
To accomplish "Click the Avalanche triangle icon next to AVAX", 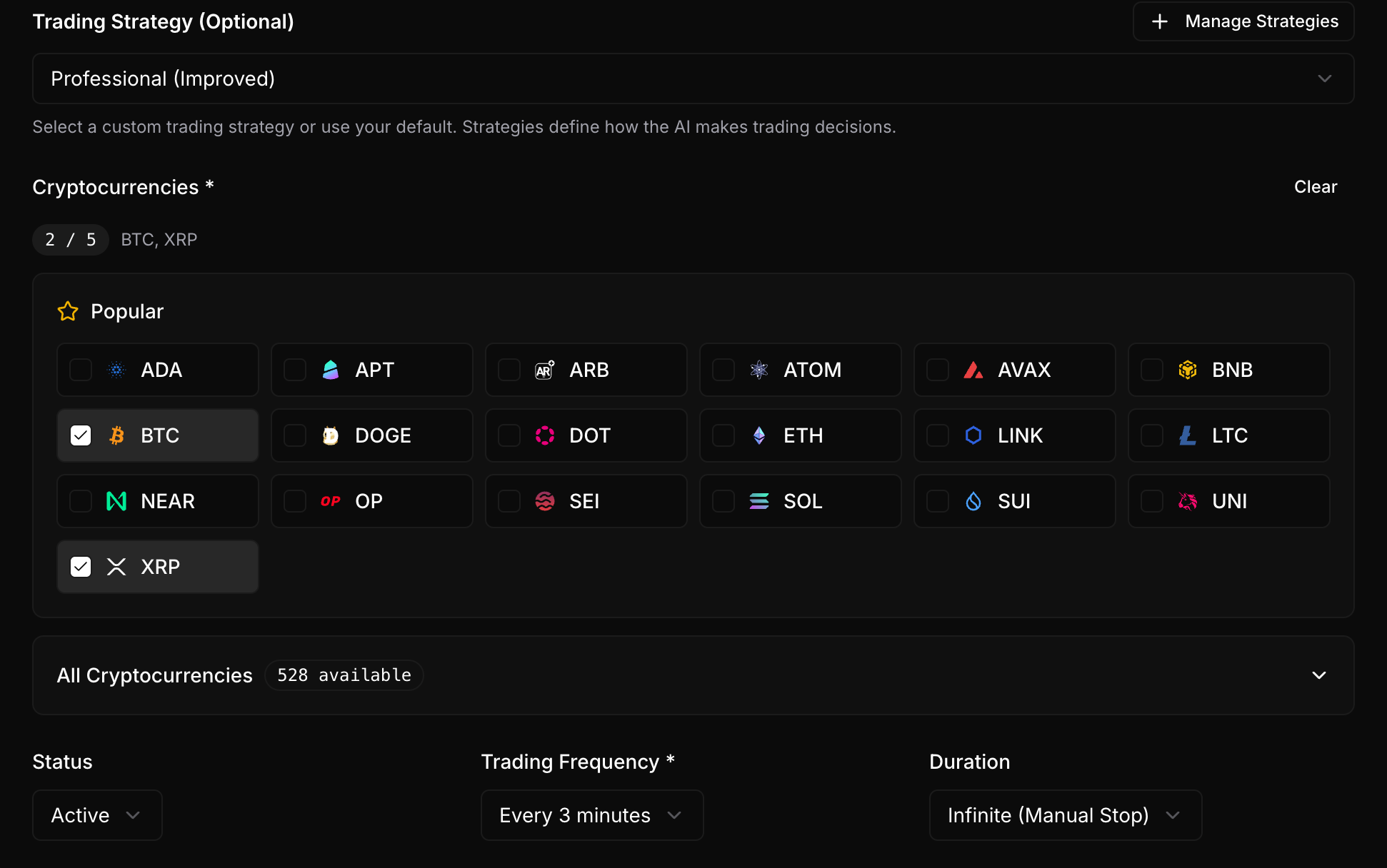I will [x=973, y=370].
